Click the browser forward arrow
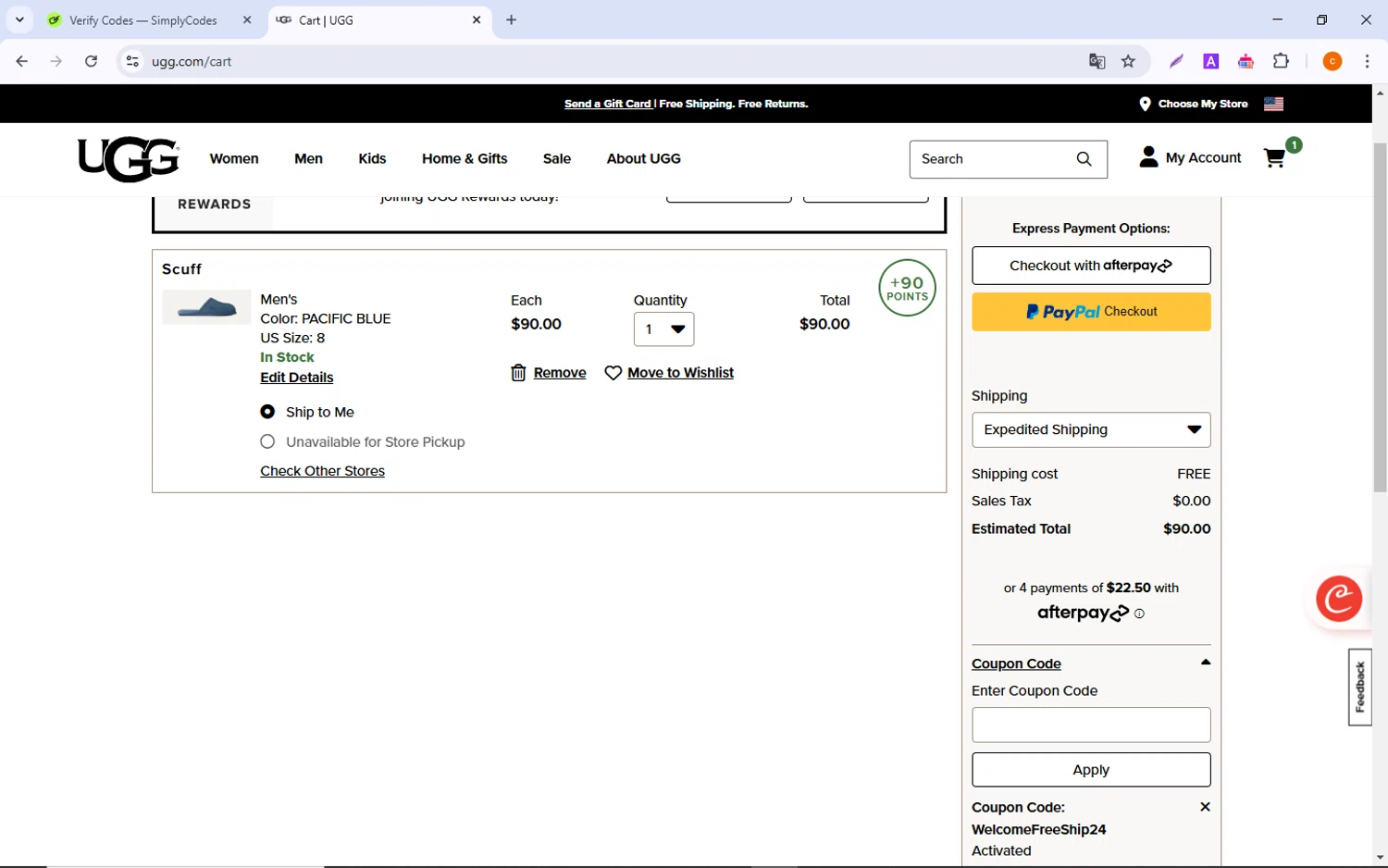Screen dimensions: 1388x868 [x=56, y=61]
